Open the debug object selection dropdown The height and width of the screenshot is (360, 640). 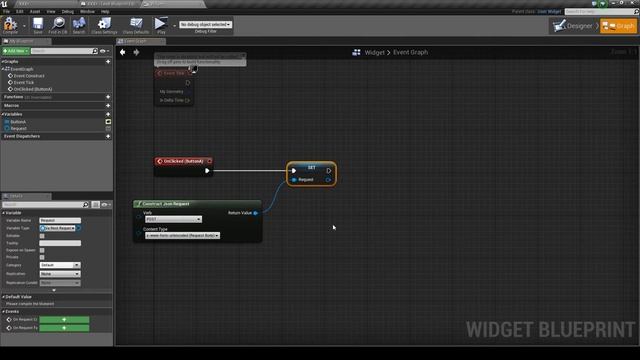tap(205, 24)
